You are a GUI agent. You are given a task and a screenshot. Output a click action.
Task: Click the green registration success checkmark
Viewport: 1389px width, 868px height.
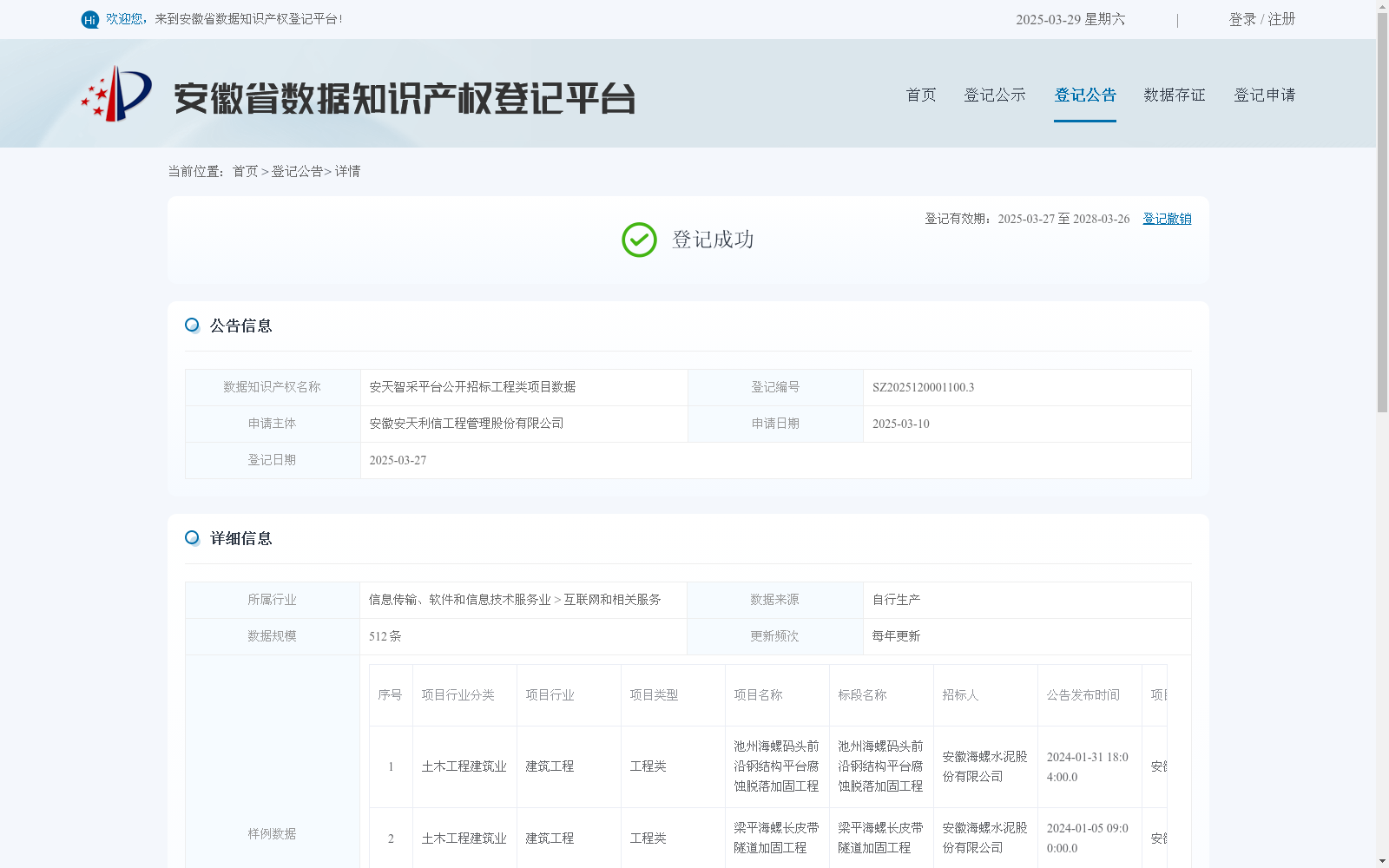click(639, 240)
